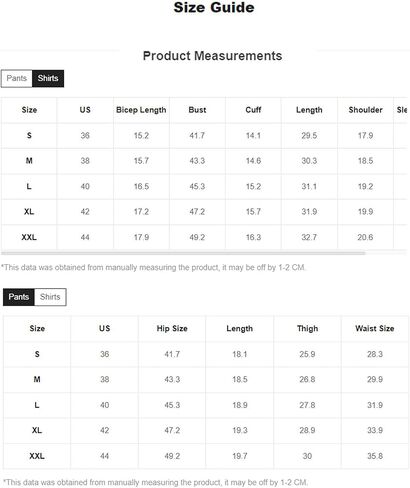This screenshot has height=488, width=410.
Task: Click the Product Measurements heading
Action: click(x=212, y=56)
